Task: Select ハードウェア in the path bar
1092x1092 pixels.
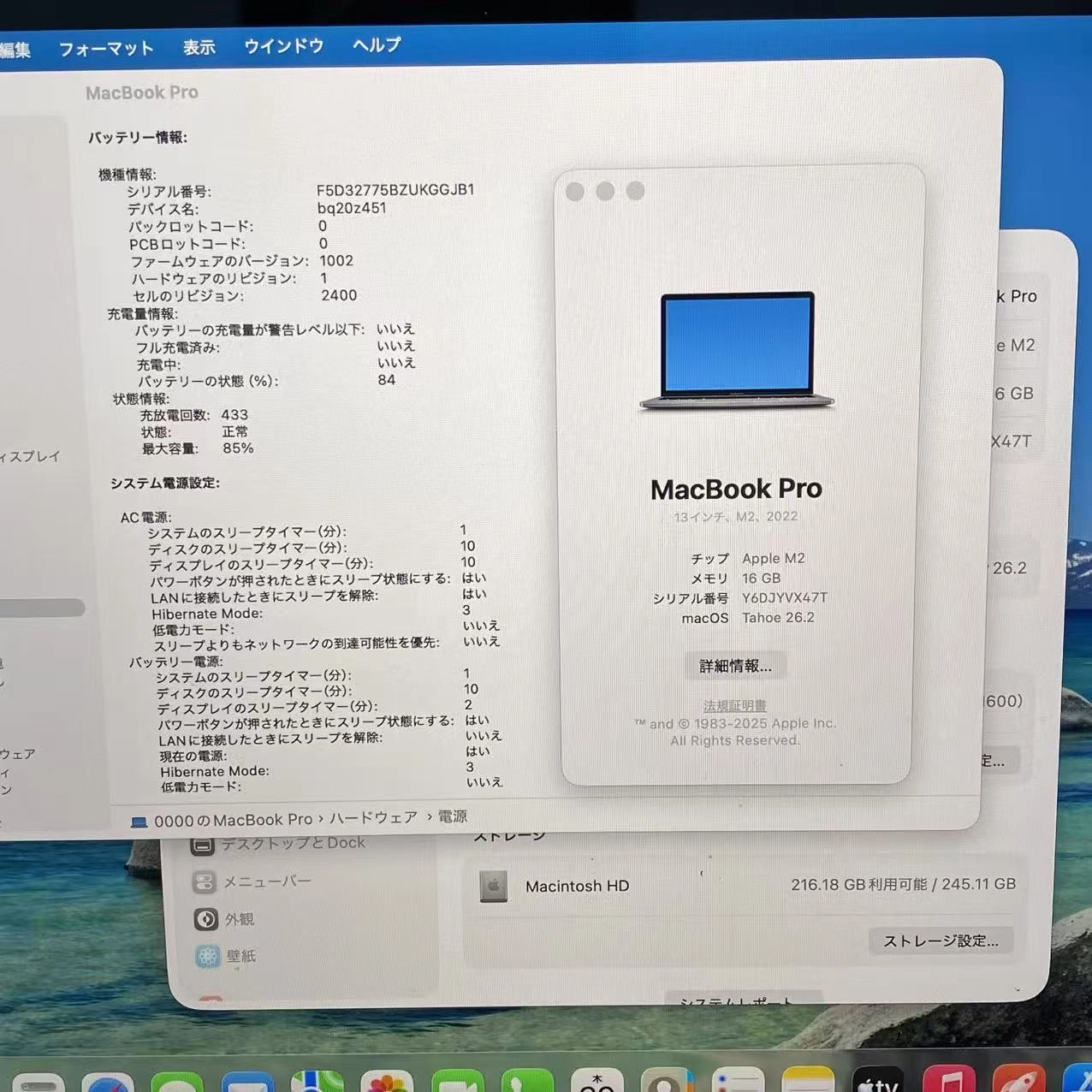Action: pos(374,818)
